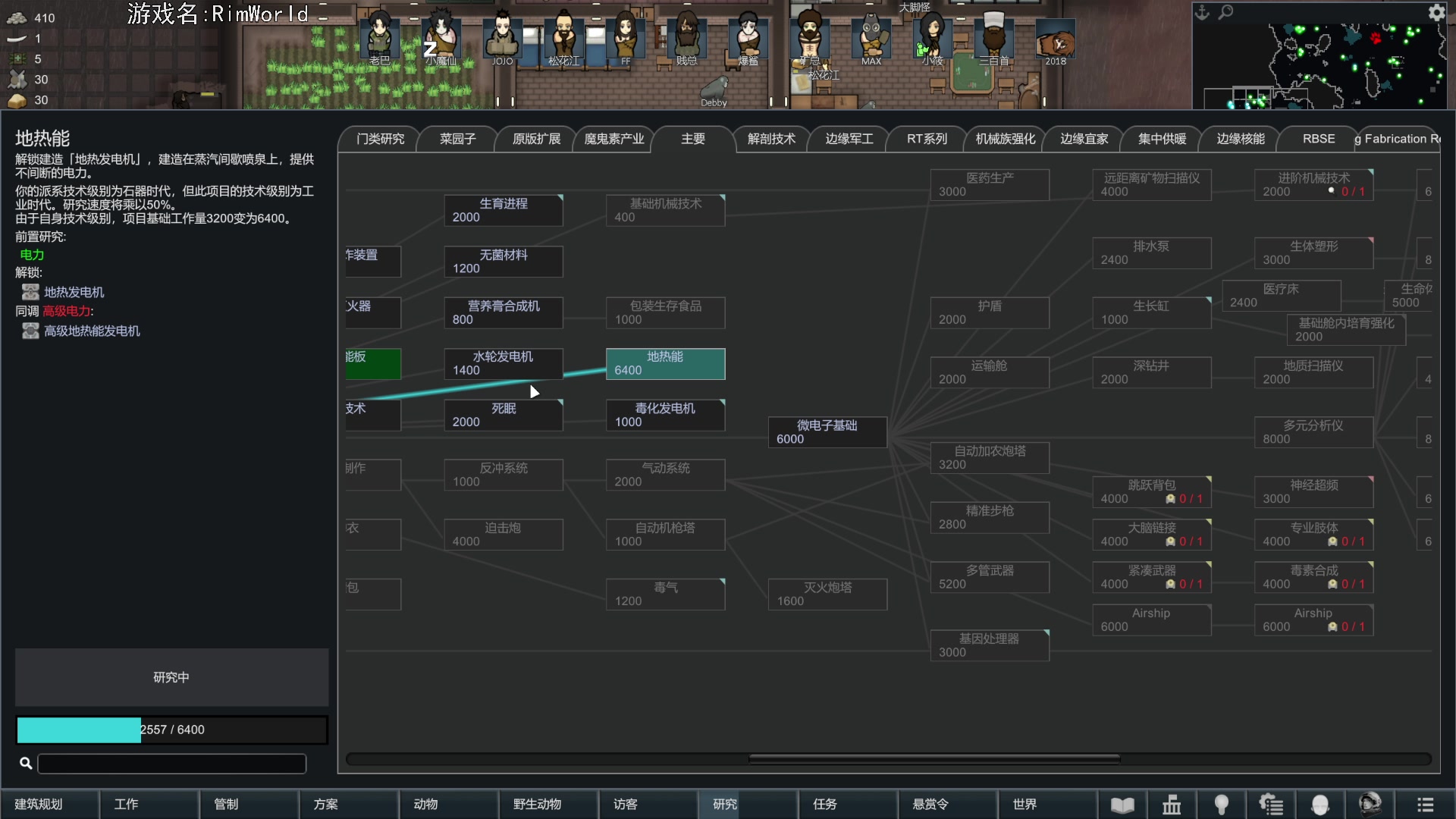The height and width of the screenshot is (819, 1456).
Task: Click the research search input field
Action: pos(171,764)
